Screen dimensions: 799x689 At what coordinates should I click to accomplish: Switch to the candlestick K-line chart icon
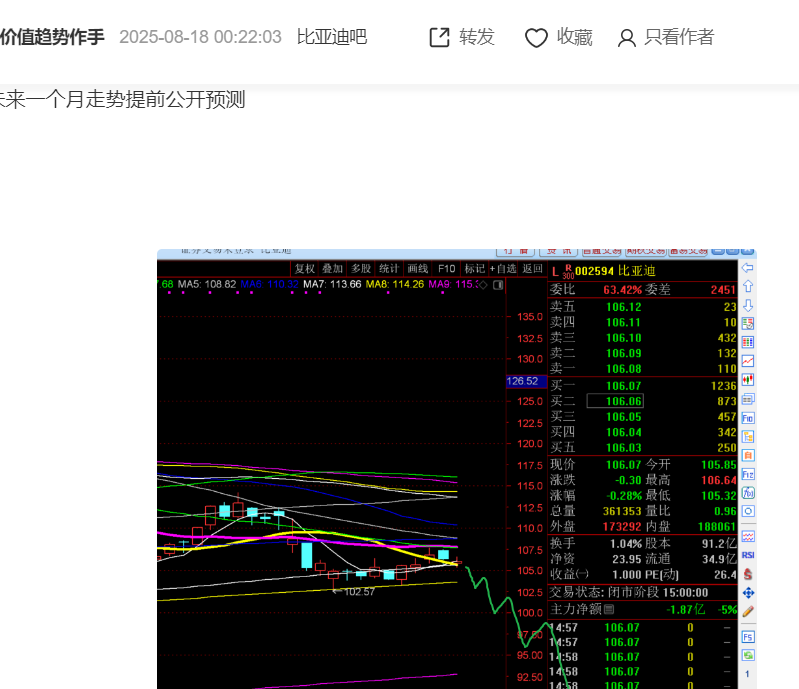click(748, 380)
